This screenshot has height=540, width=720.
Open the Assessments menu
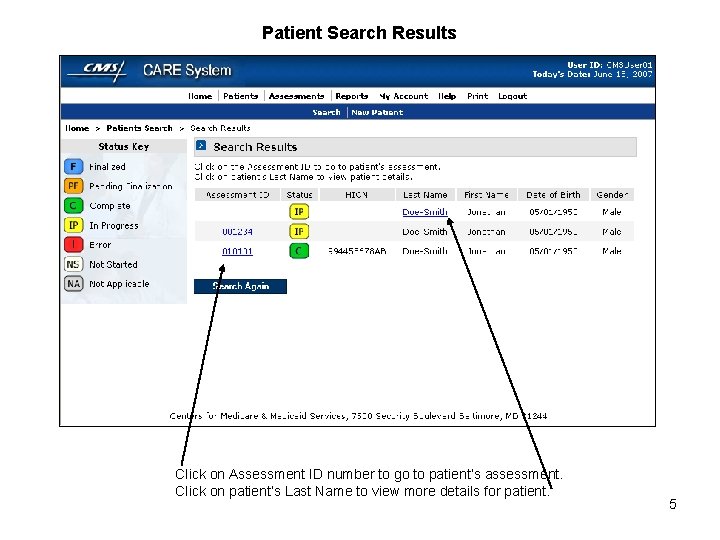click(x=296, y=96)
